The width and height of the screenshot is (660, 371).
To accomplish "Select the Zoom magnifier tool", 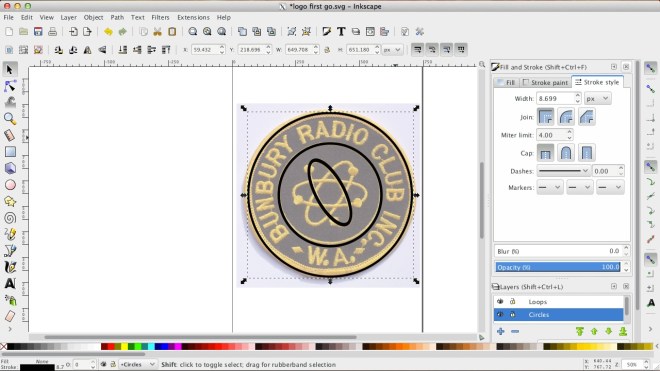I will click(10, 119).
